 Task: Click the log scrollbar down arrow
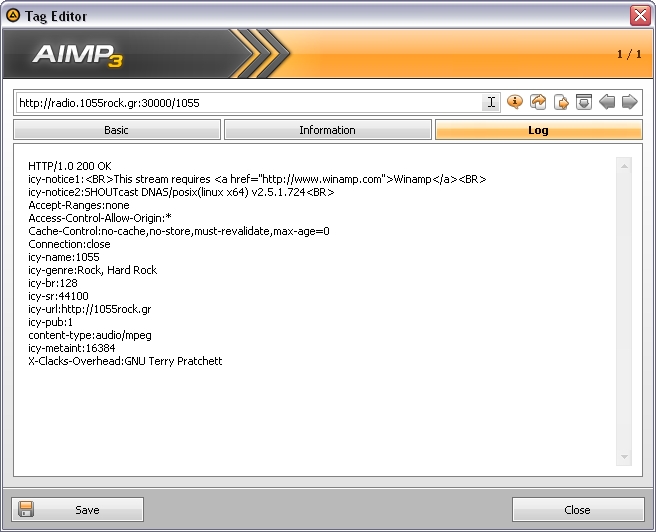tap(624, 457)
